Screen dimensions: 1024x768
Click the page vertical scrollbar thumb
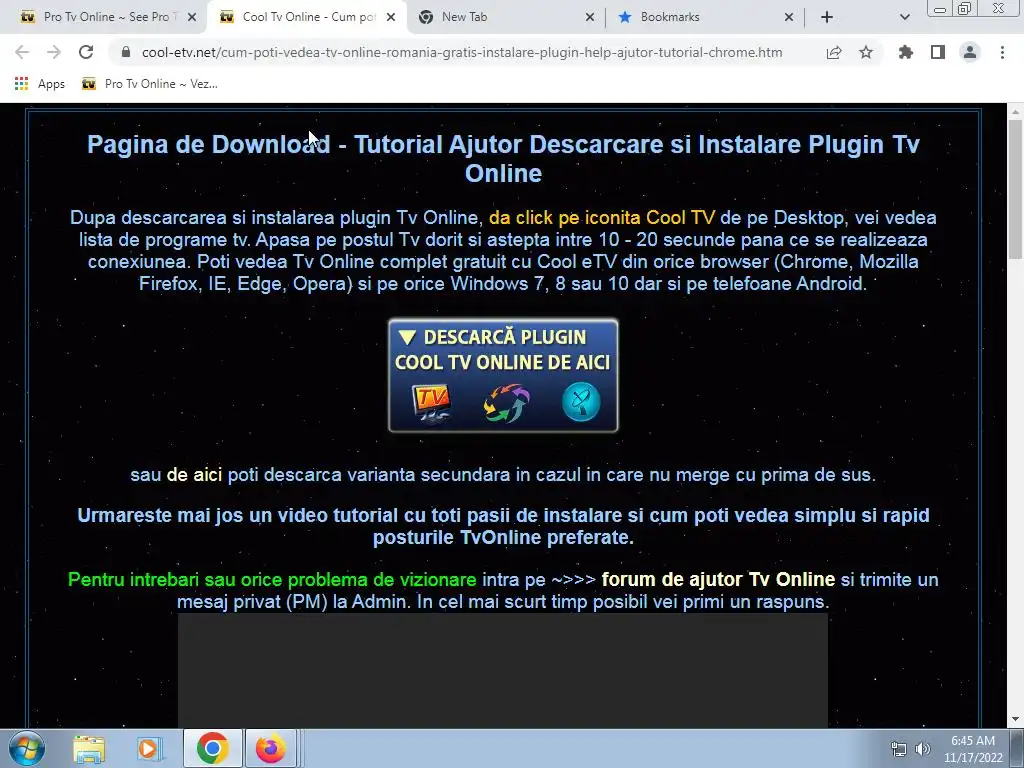point(1016,189)
